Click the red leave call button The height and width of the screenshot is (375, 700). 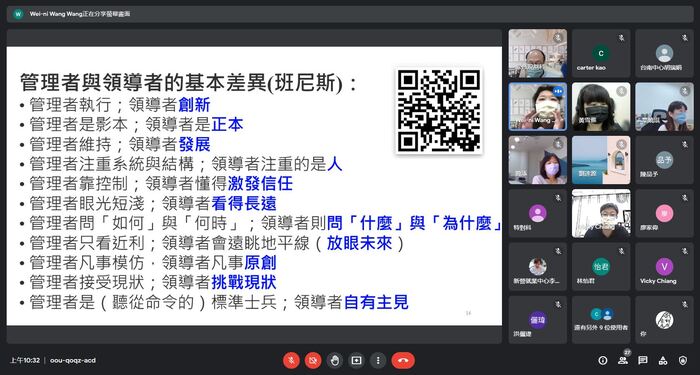point(403,360)
